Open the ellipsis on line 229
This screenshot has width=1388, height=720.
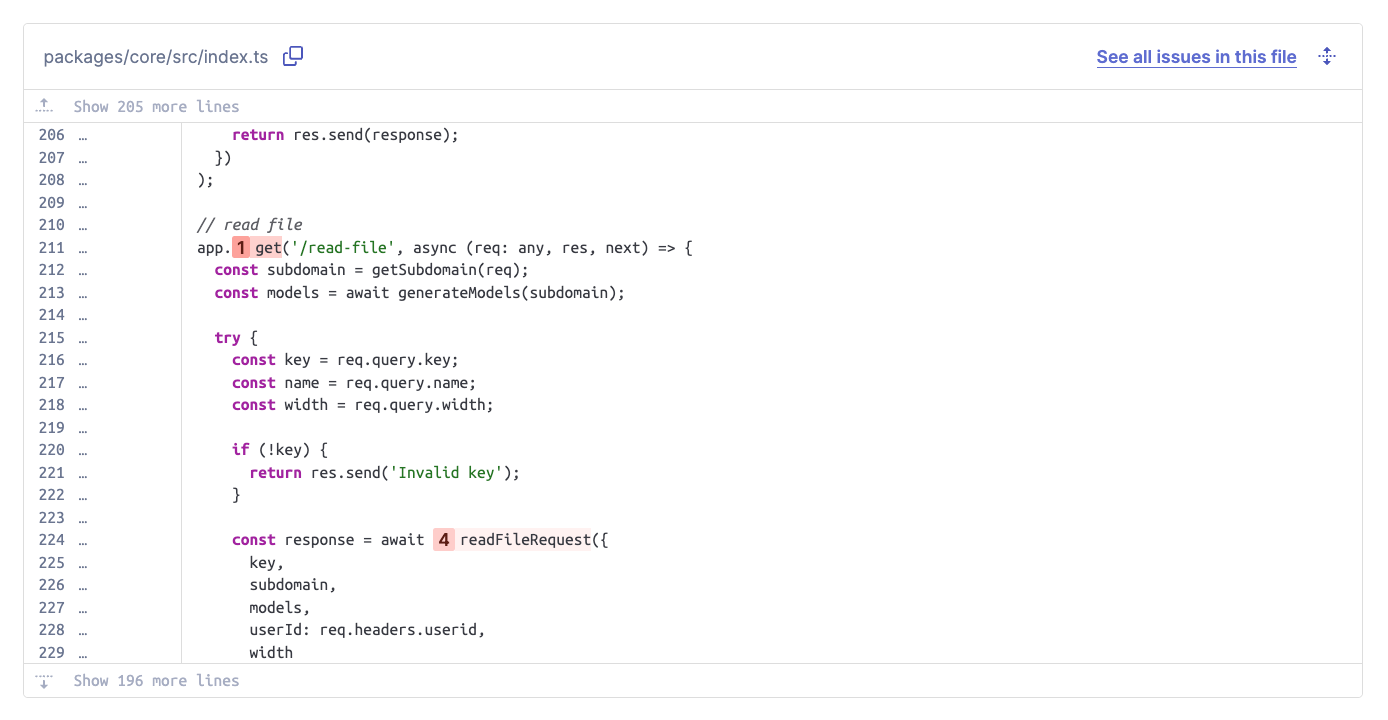83,653
